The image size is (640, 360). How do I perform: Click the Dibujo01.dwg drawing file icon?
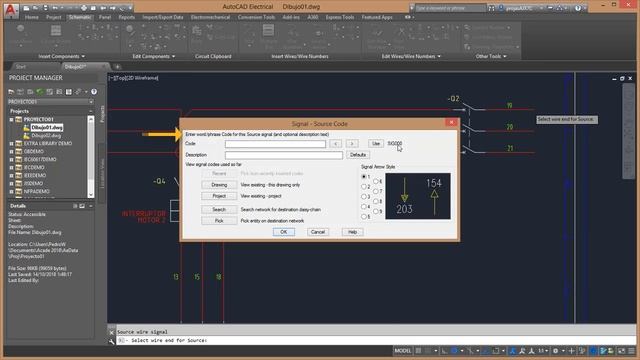[x=27, y=128]
